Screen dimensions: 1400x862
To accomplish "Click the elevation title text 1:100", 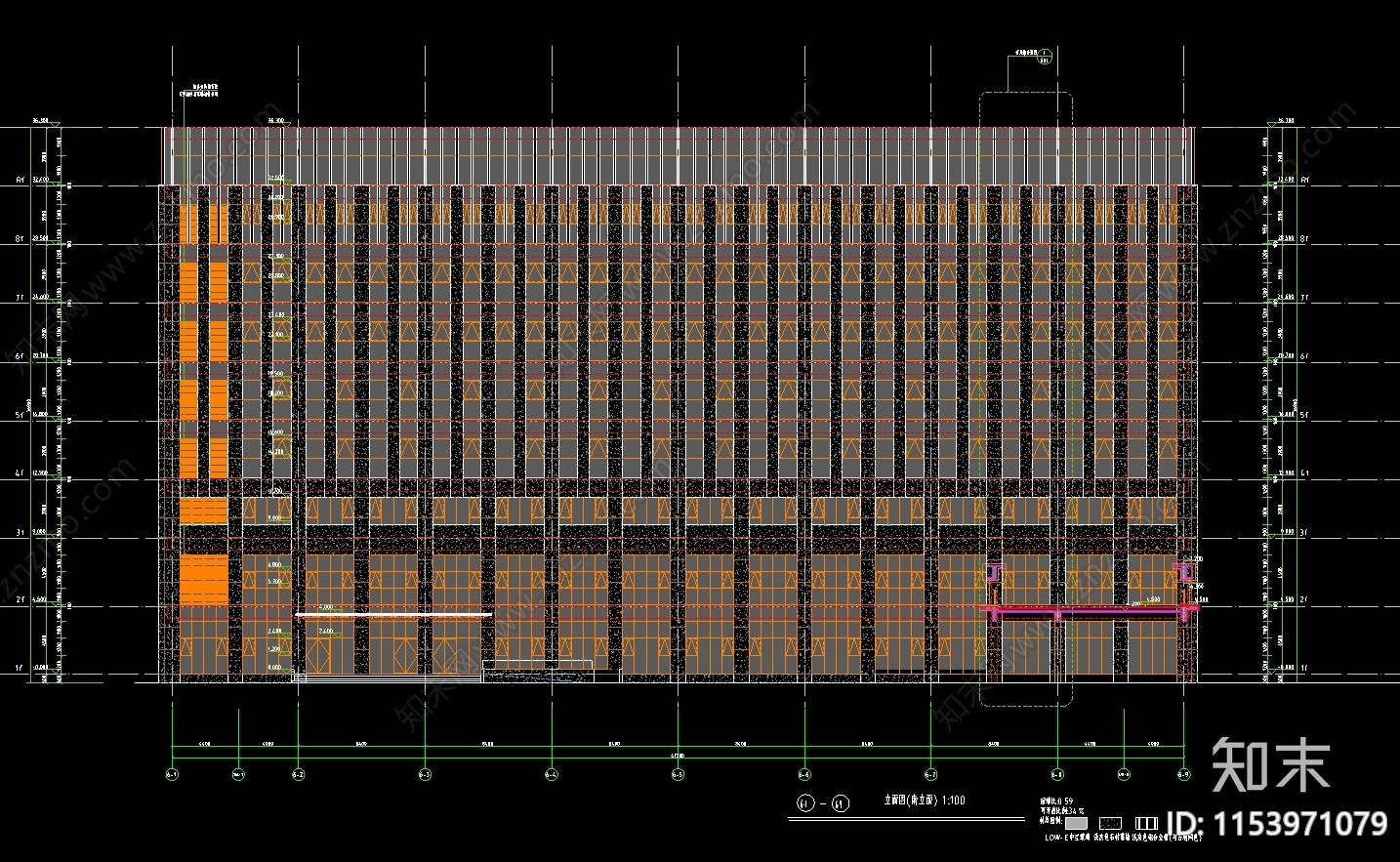I will 952,800.
